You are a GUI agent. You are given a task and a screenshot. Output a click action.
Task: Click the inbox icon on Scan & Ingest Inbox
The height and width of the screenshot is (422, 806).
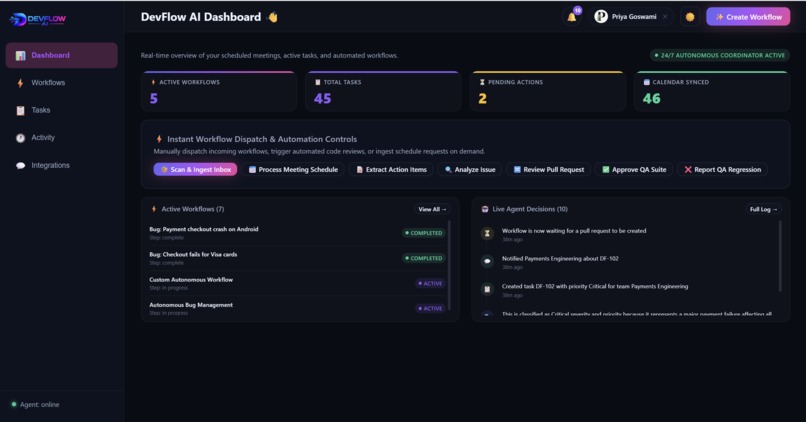(x=164, y=170)
